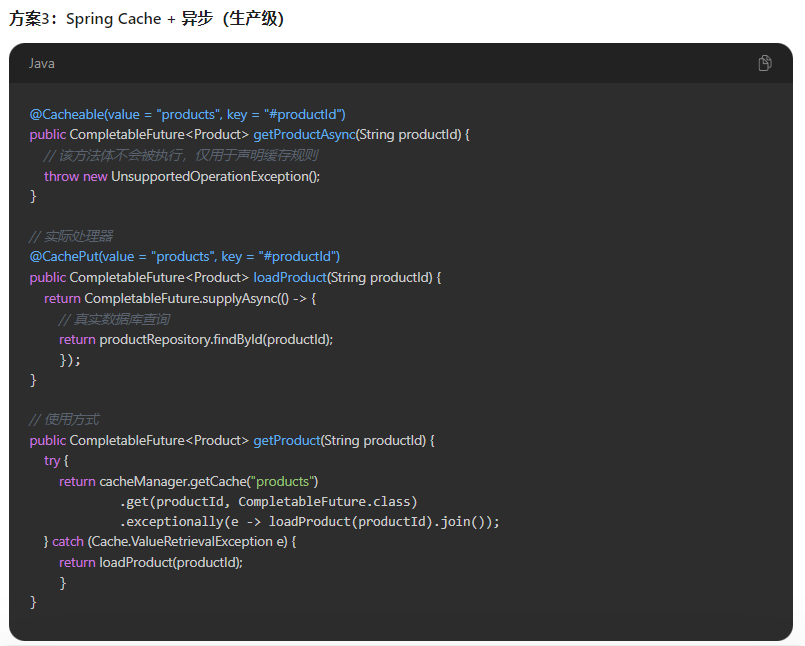Viewport: 805px width, 646px height.
Task: Click the '@Cacheable(value = "products"' annotation line
Action: click(187, 115)
